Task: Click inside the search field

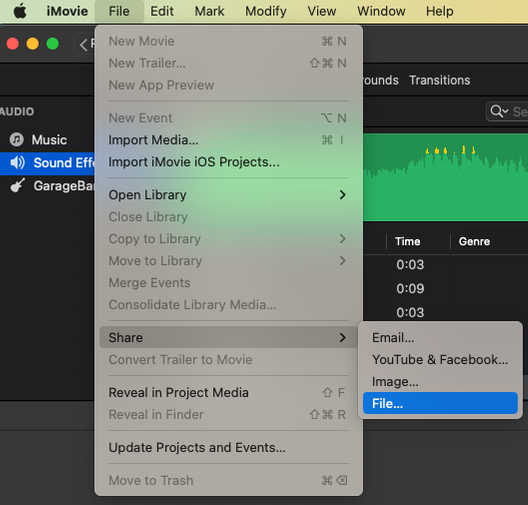Action: coord(507,111)
